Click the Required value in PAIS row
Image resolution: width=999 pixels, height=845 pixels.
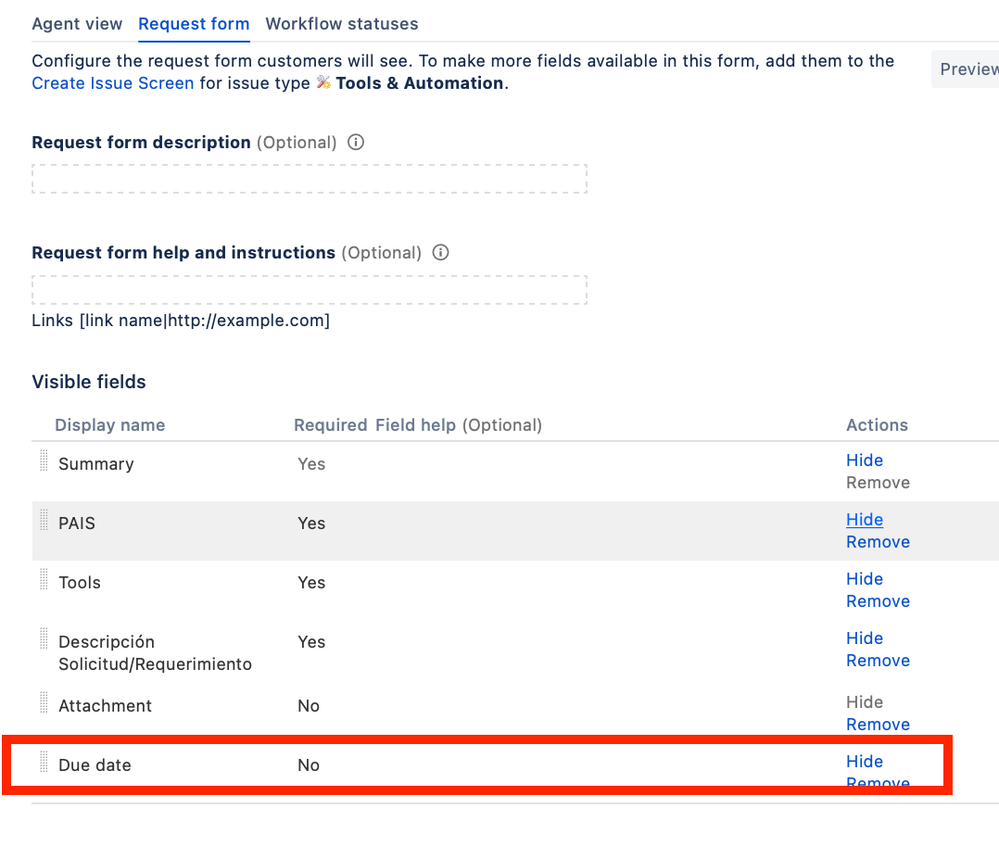312,523
